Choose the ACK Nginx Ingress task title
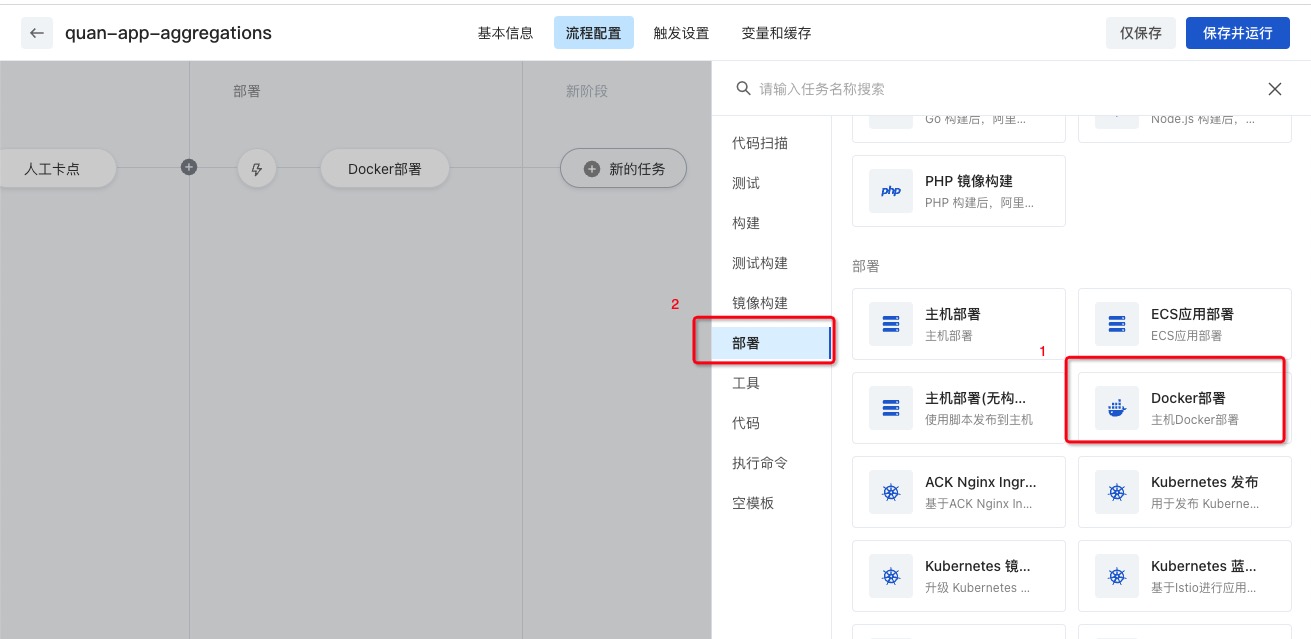1311x639 pixels. (x=980, y=483)
